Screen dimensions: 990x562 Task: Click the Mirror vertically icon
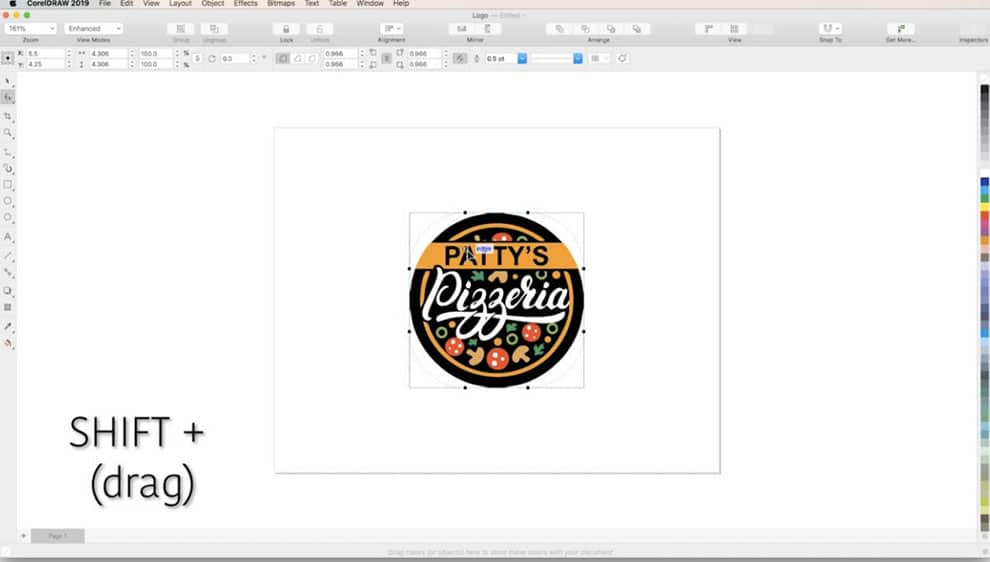[x=488, y=28]
